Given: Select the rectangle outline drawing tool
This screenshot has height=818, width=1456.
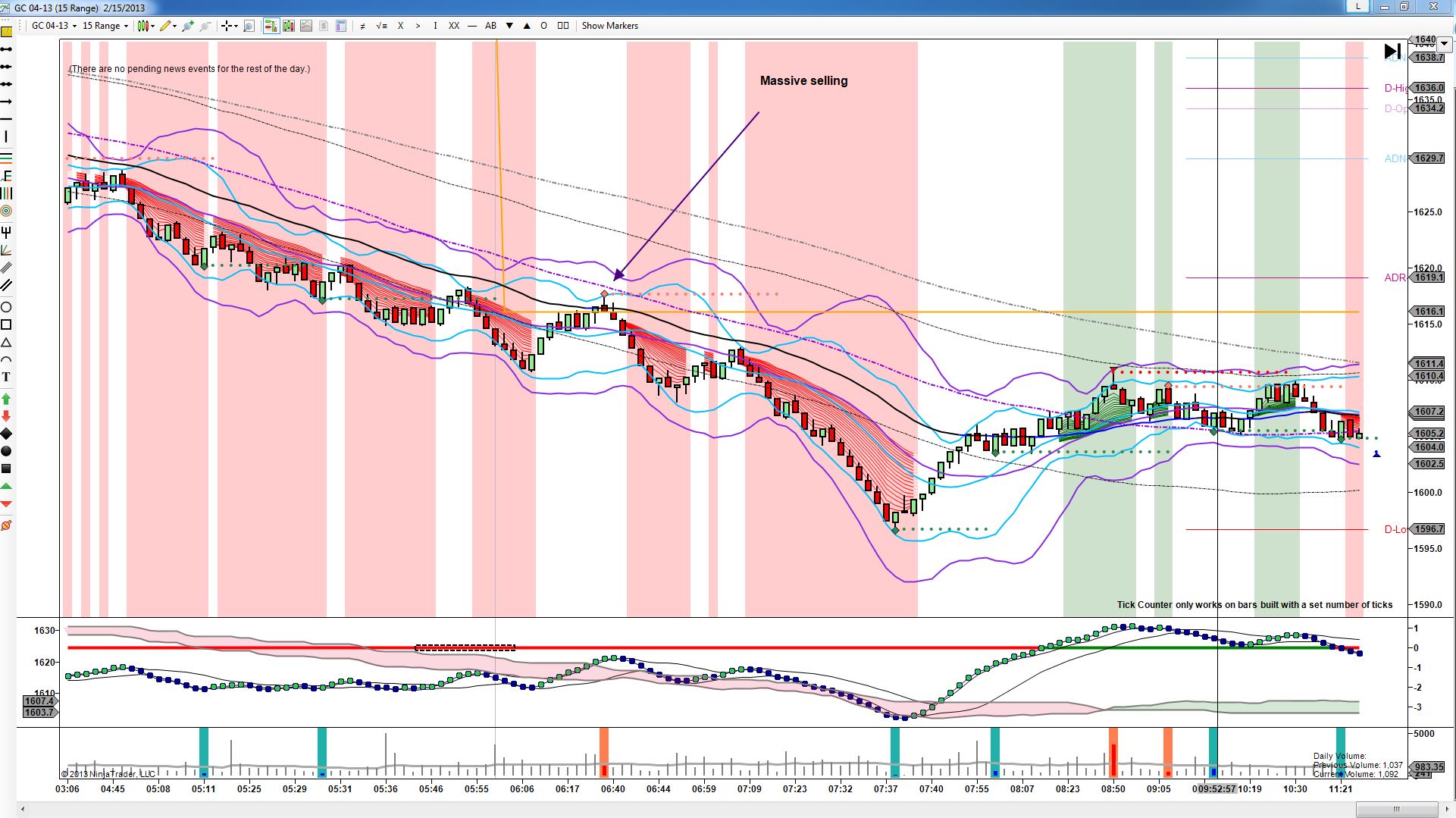Looking at the screenshot, I should click(7, 324).
